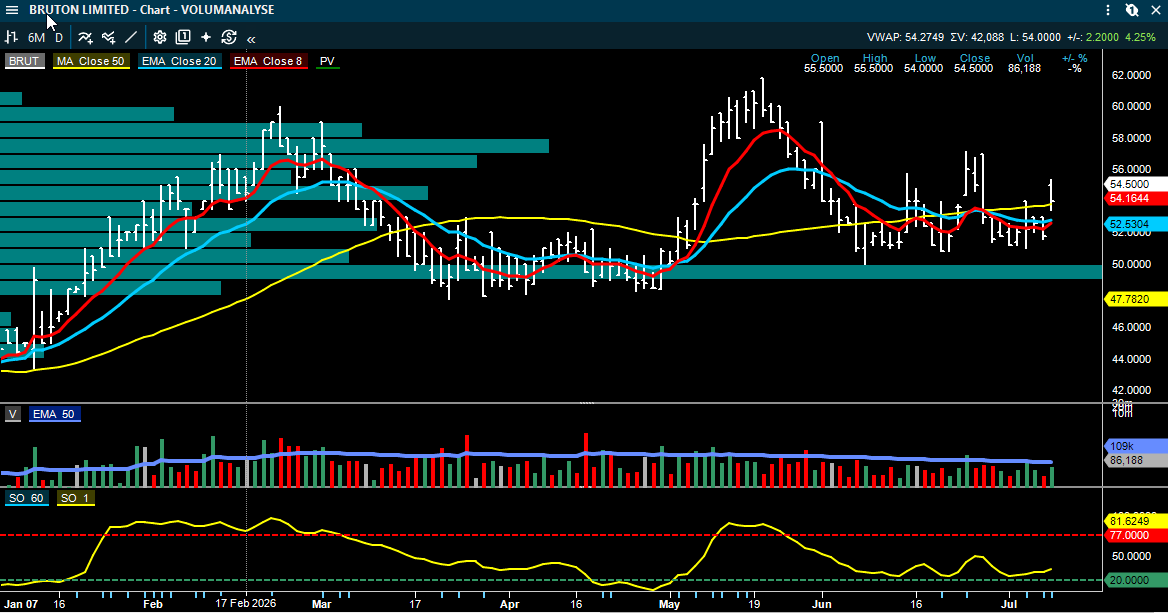1168x613 pixels.
Task: Close the chart window
Action: [1156, 10]
